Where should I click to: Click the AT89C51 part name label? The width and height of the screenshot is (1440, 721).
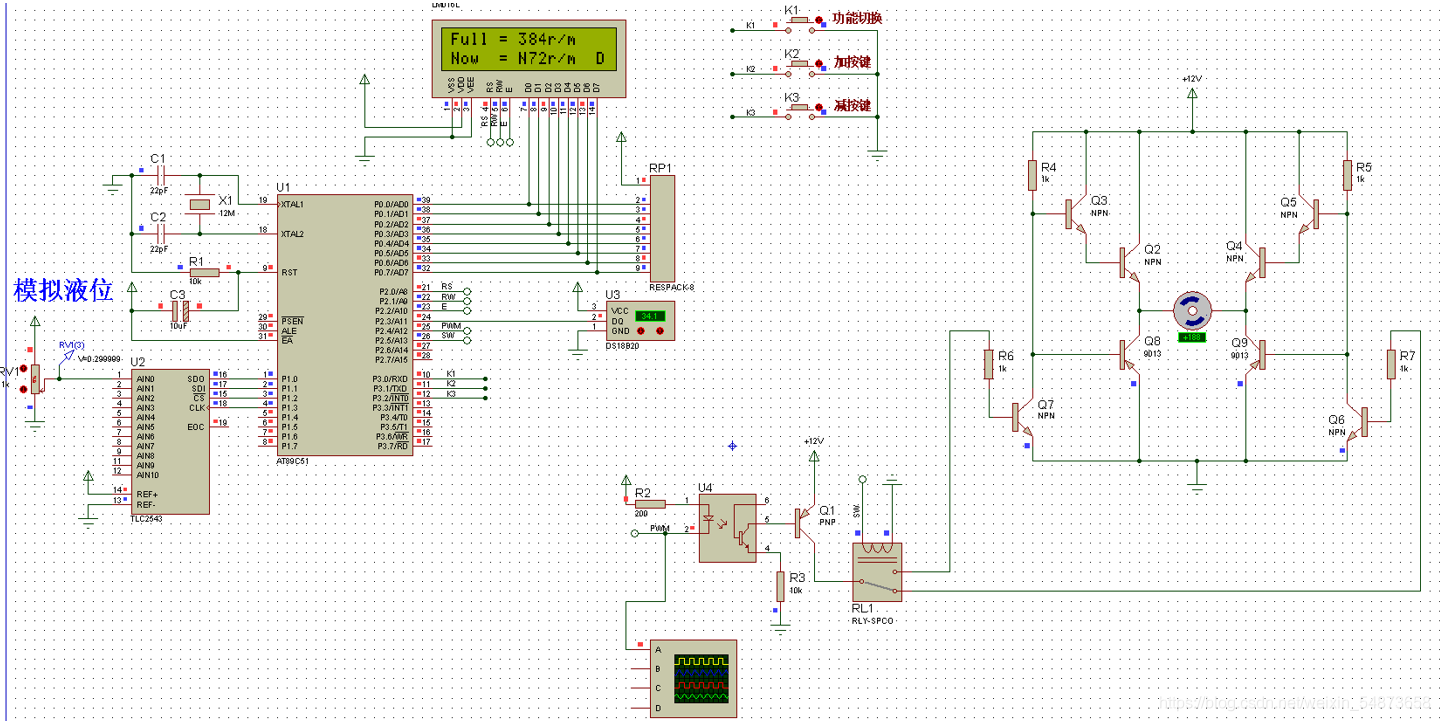pos(295,461)
